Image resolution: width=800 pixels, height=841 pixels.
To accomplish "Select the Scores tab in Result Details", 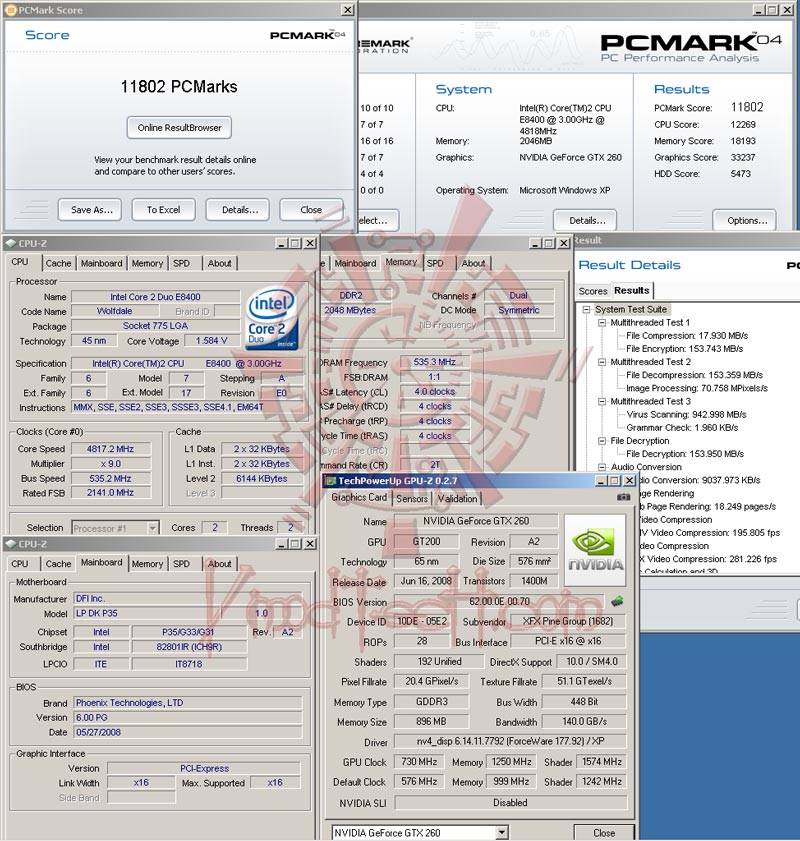I will coord(593,291).
